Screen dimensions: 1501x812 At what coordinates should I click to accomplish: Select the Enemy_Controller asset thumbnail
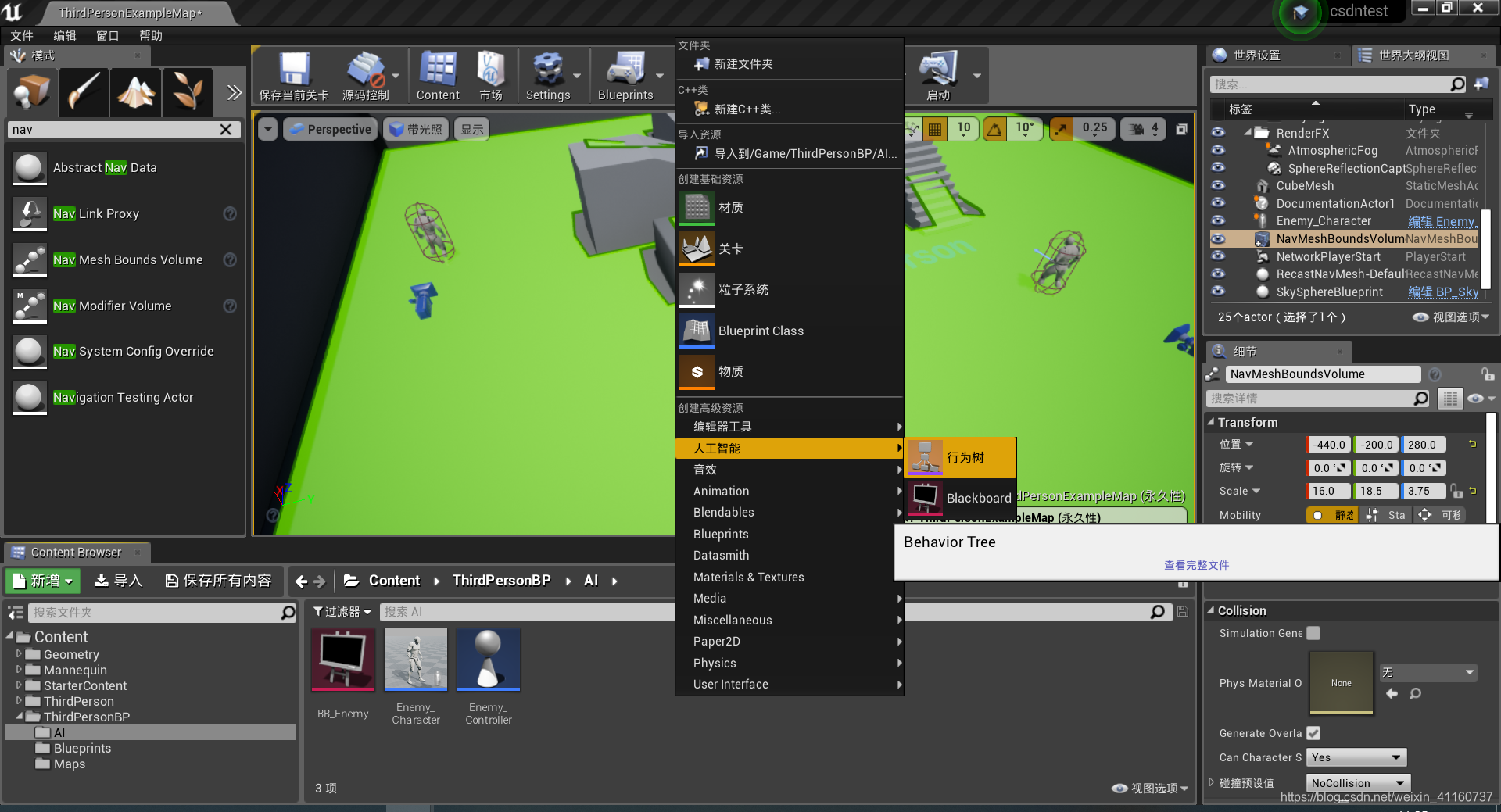click(489, 660)
